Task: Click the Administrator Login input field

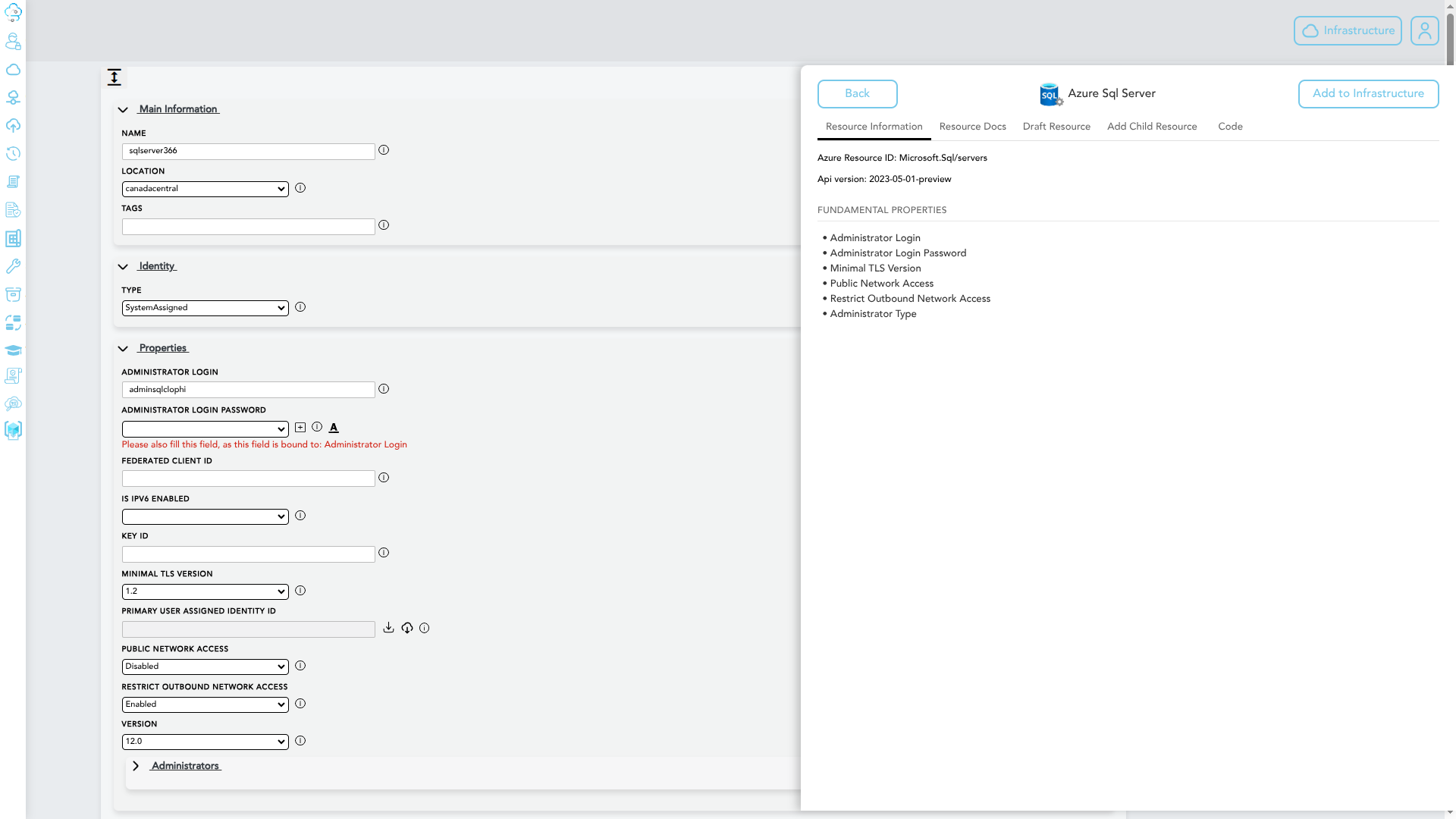Action: [x=248, y=390]
